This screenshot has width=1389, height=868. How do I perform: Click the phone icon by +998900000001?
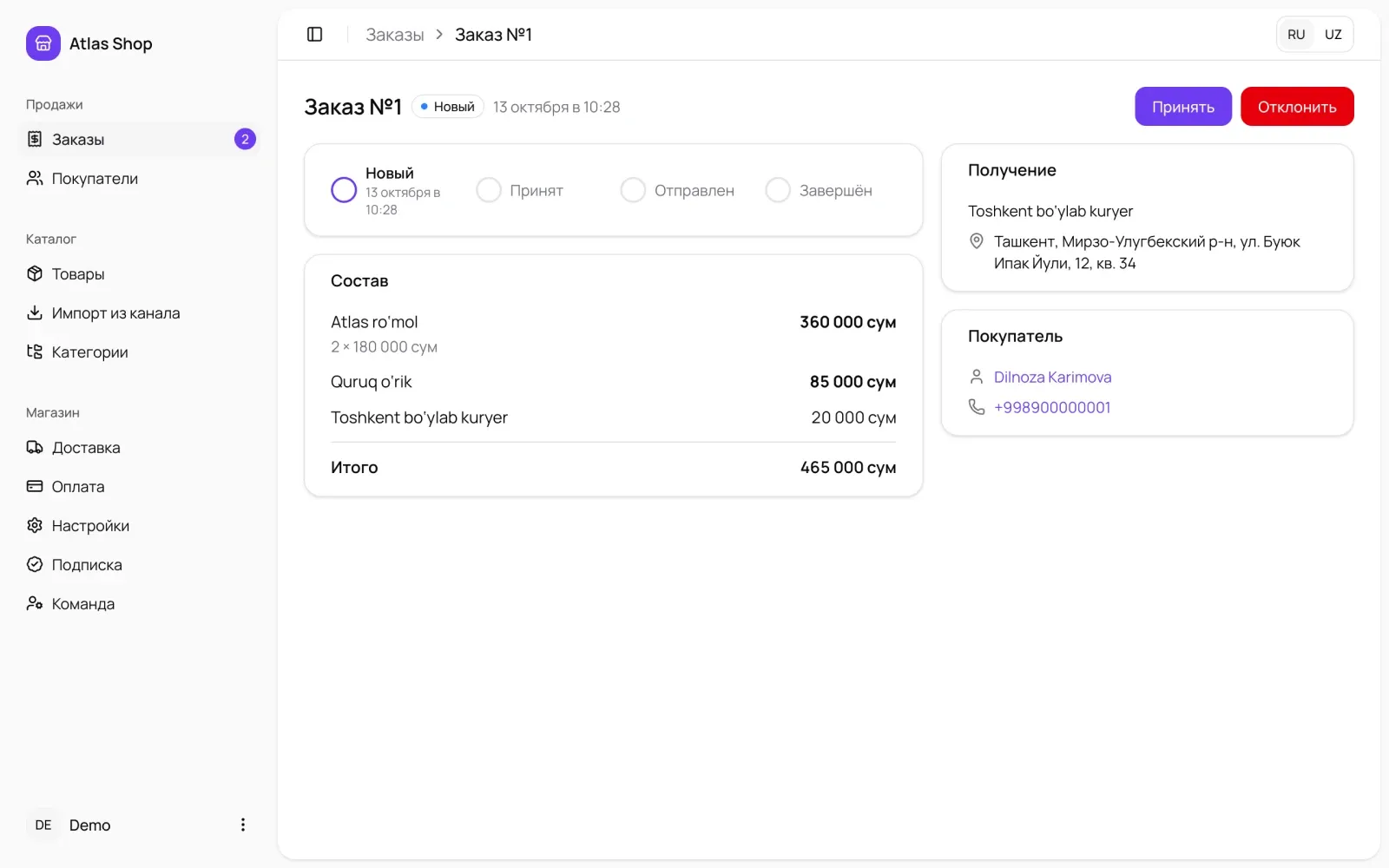[x=977, y=407]
